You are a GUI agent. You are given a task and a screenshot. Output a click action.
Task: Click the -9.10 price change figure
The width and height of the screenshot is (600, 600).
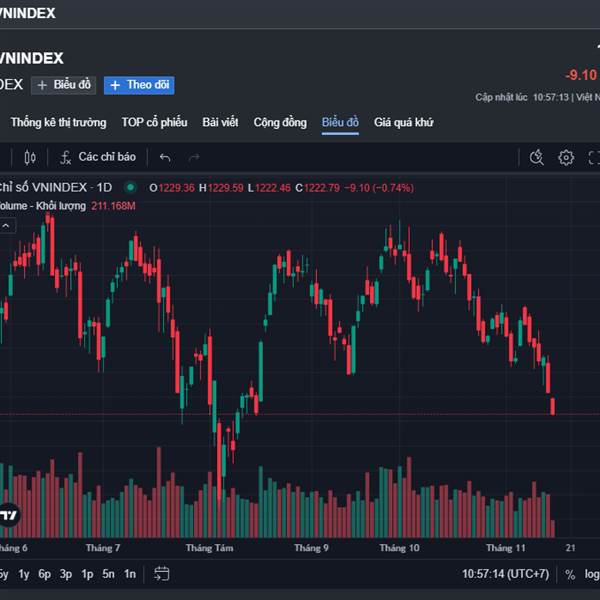(581, 75)
